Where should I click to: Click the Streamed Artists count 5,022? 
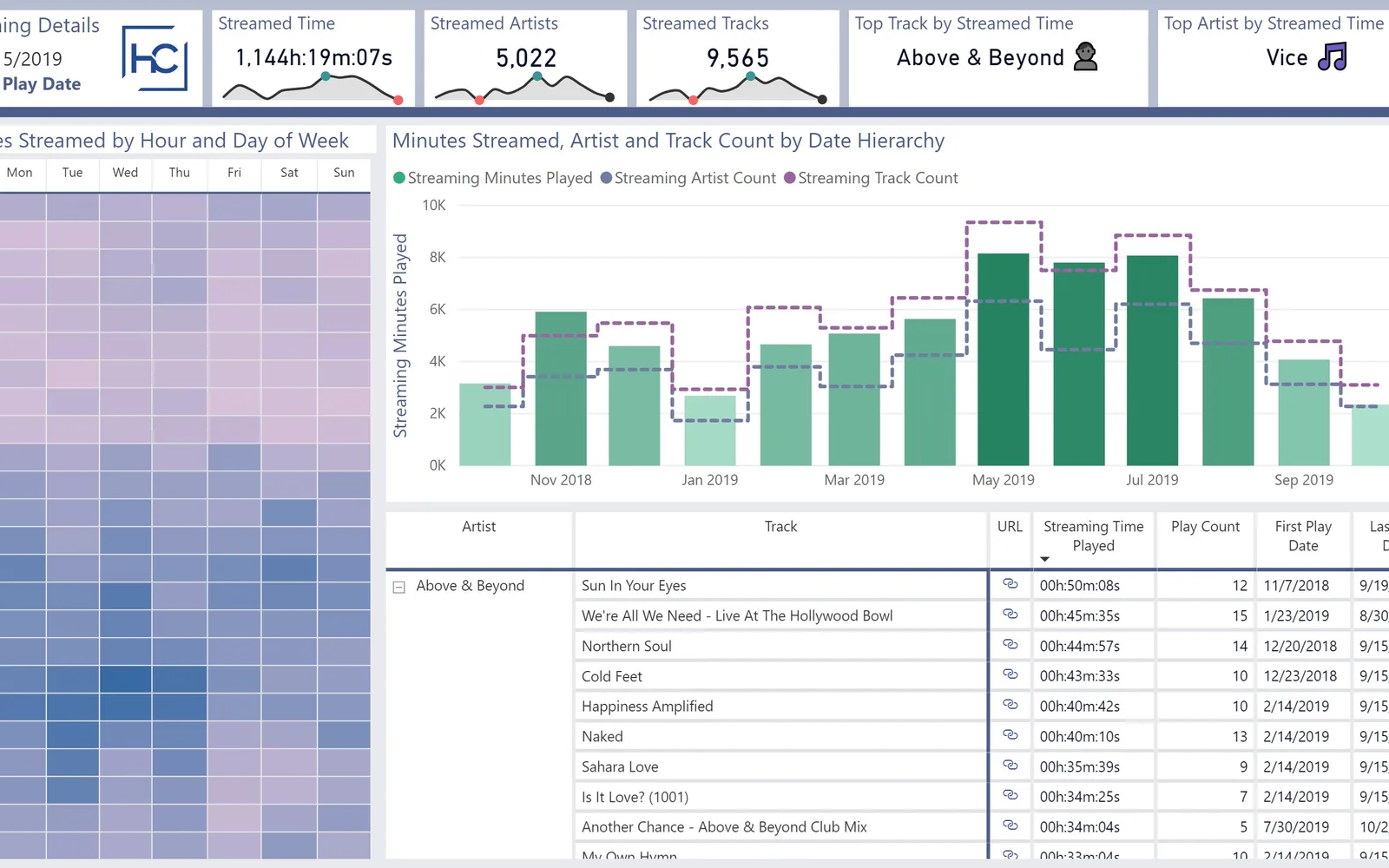[526, 58]
